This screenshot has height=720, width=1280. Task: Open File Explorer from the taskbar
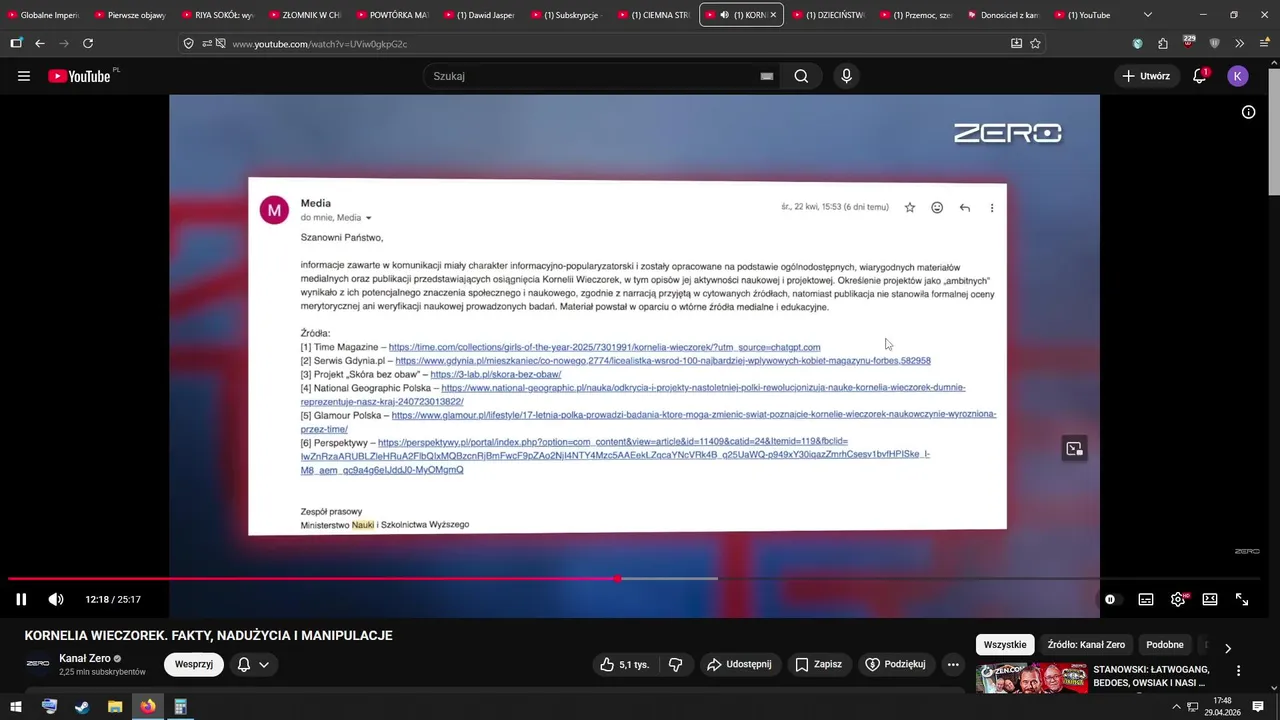tap(115, 707)
